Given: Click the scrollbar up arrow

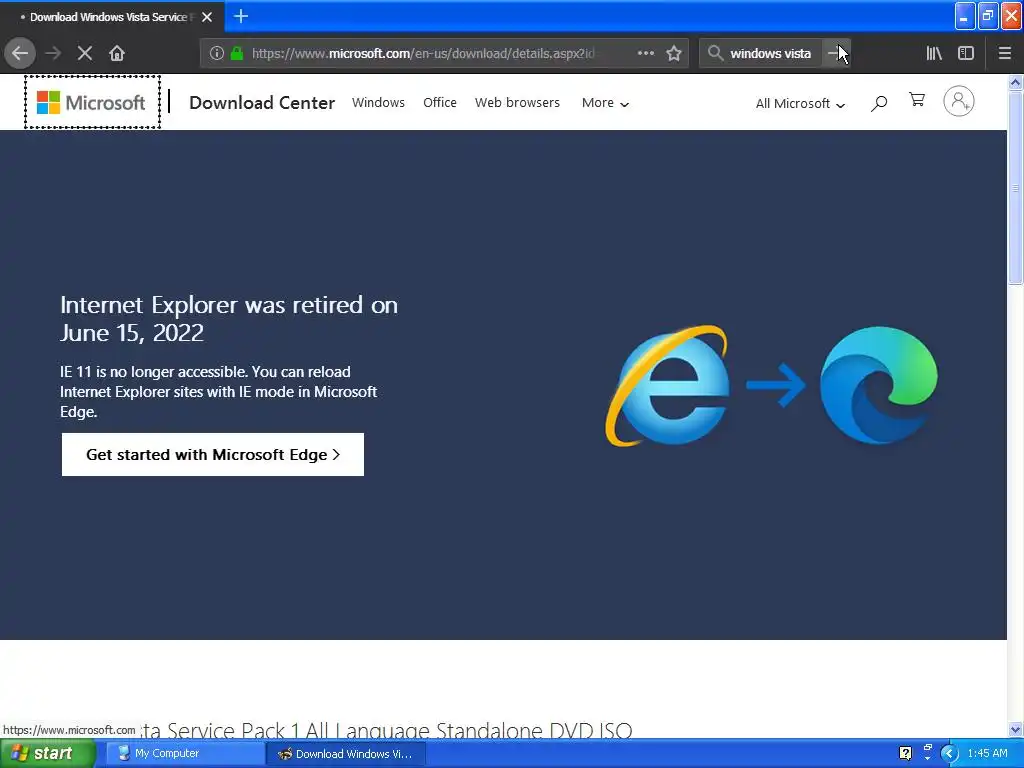Looking at the screenshot, I should click(x=1015, y=82).
